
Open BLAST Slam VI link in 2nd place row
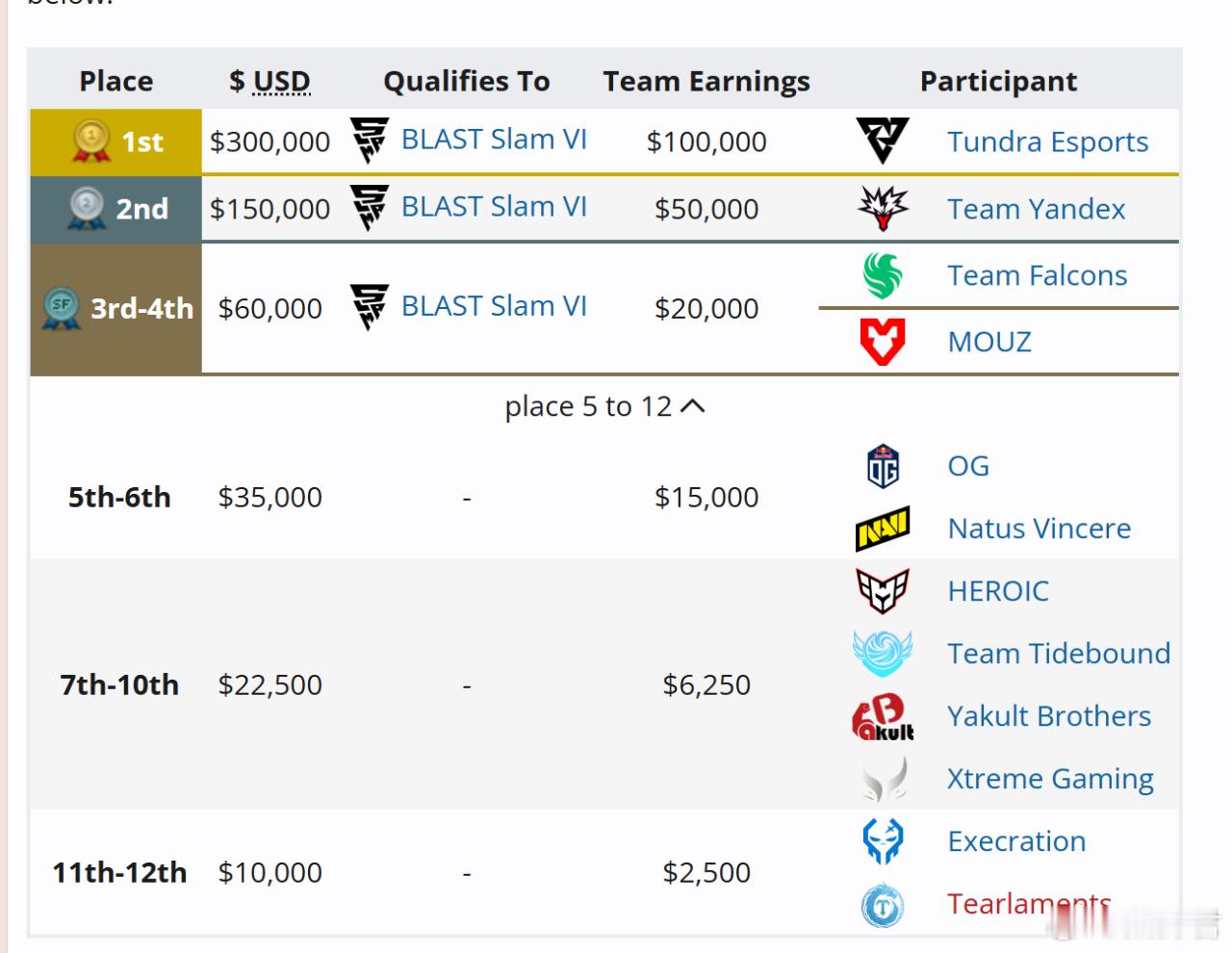pyautogui.click(x=493, y=207)
